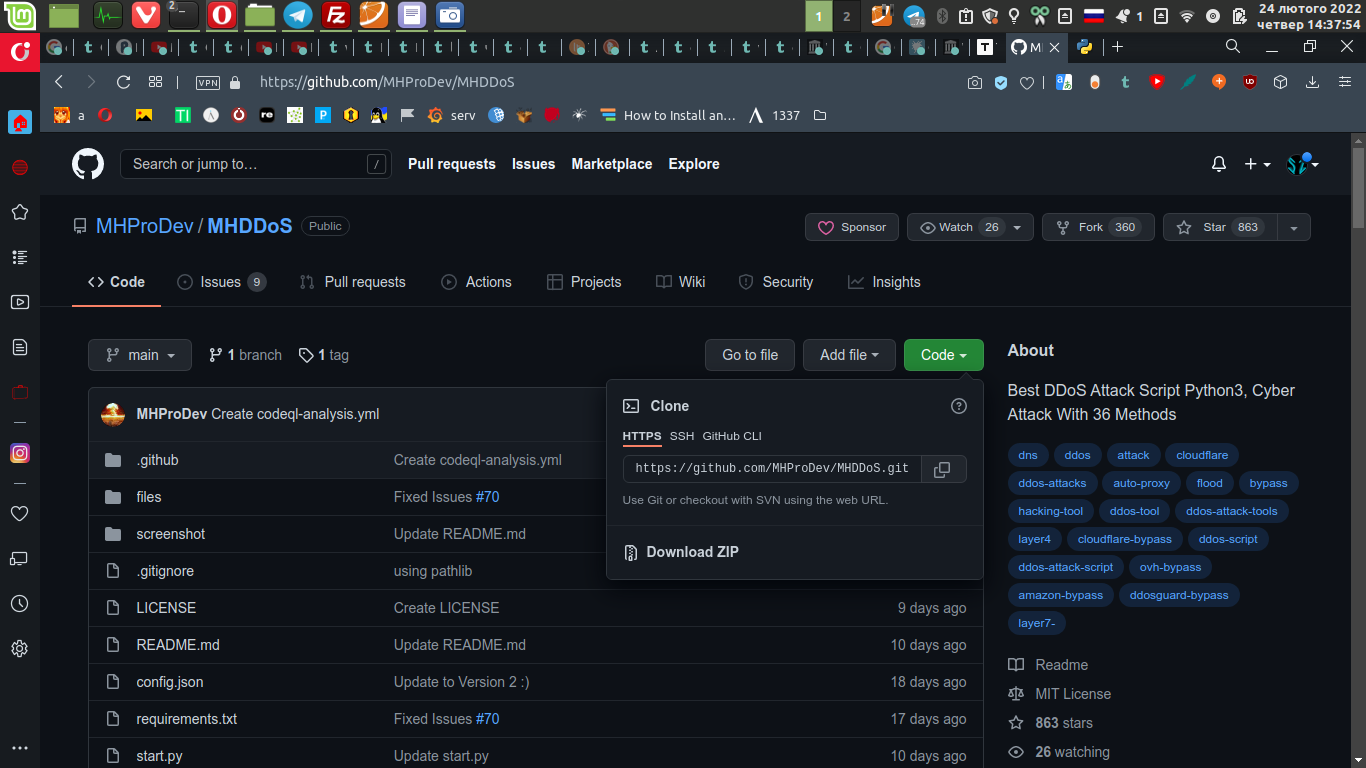Click Go to file button
Image resolution: width=1366 pixels, height=768 pixels.
[750, 355]
